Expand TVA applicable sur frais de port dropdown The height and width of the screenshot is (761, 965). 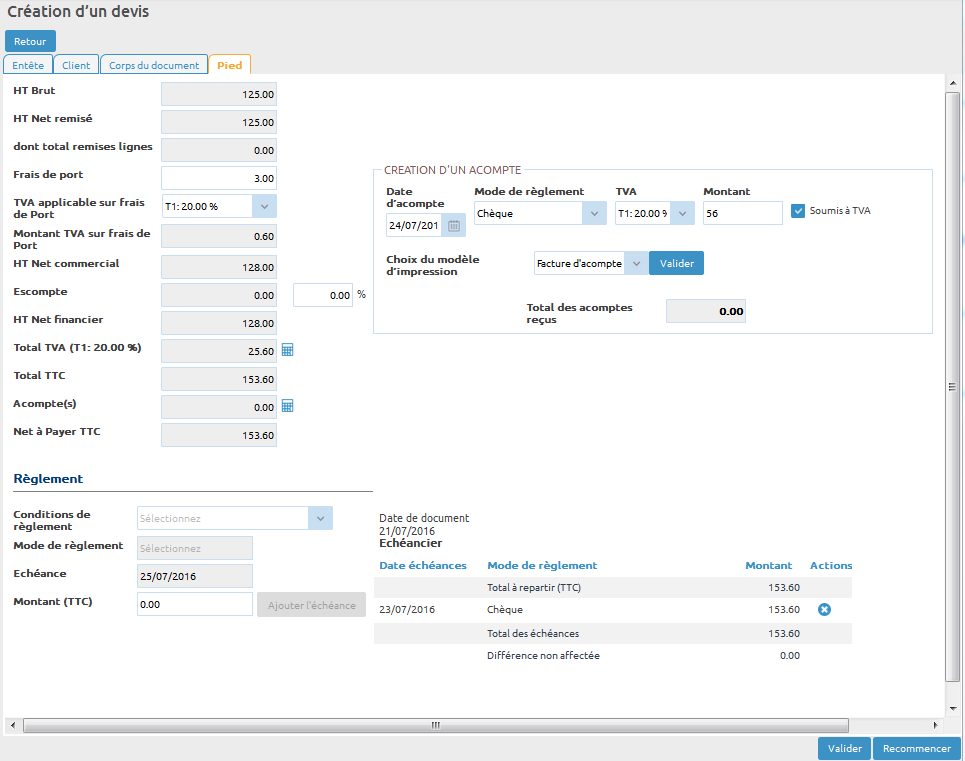tap(264, 206)
